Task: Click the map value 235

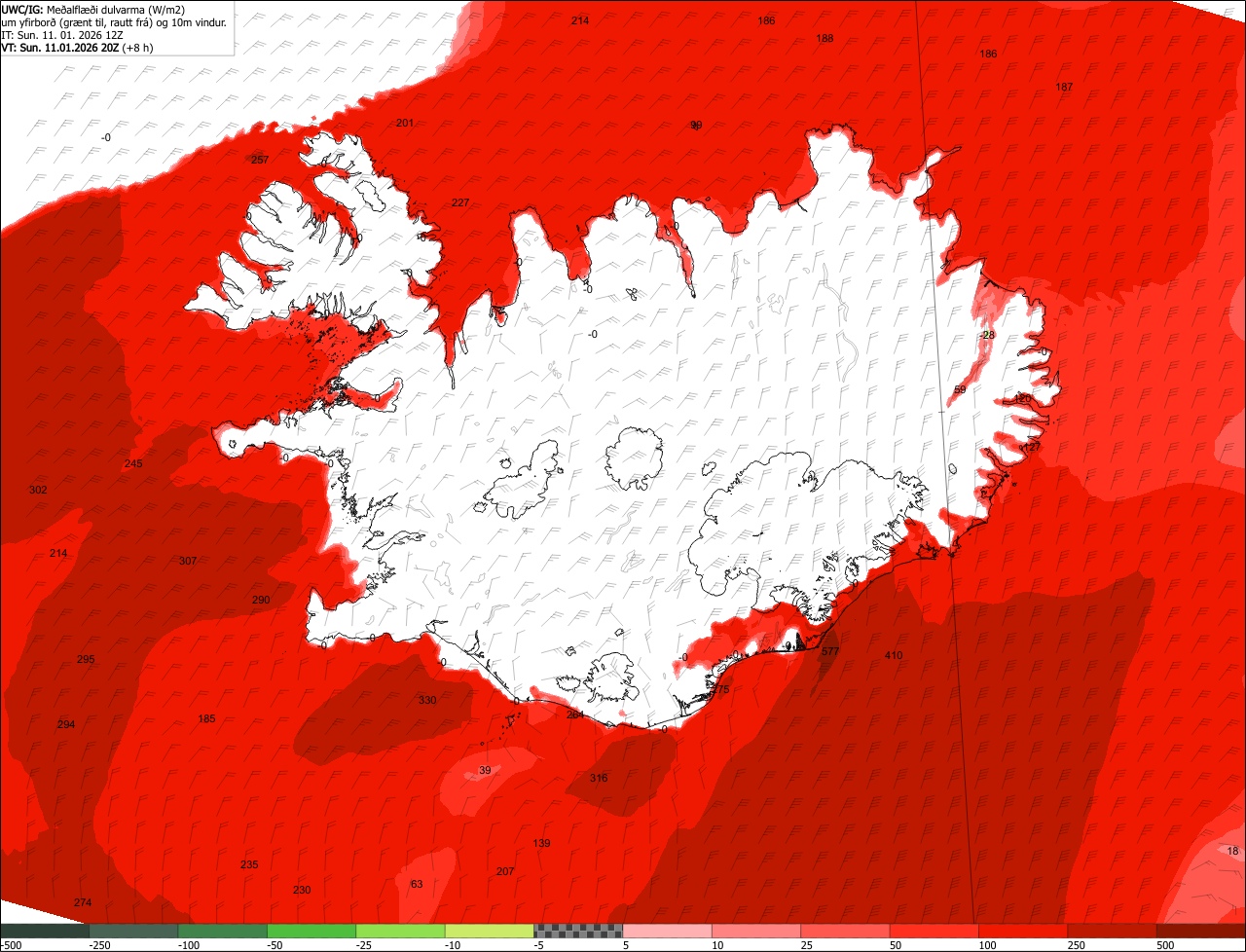Action: 249,864
